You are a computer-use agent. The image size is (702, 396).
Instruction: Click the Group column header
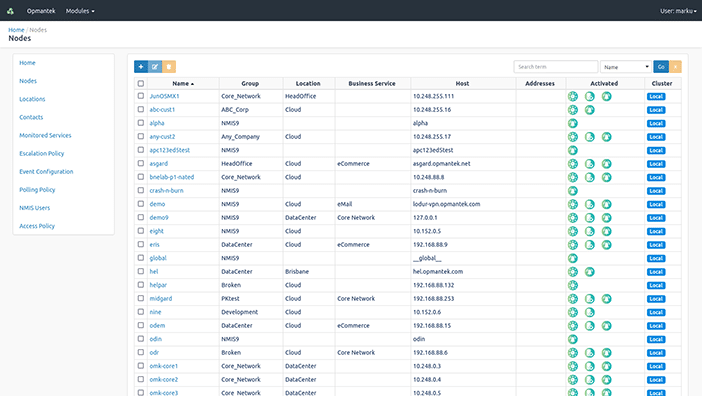click(250, 83)
